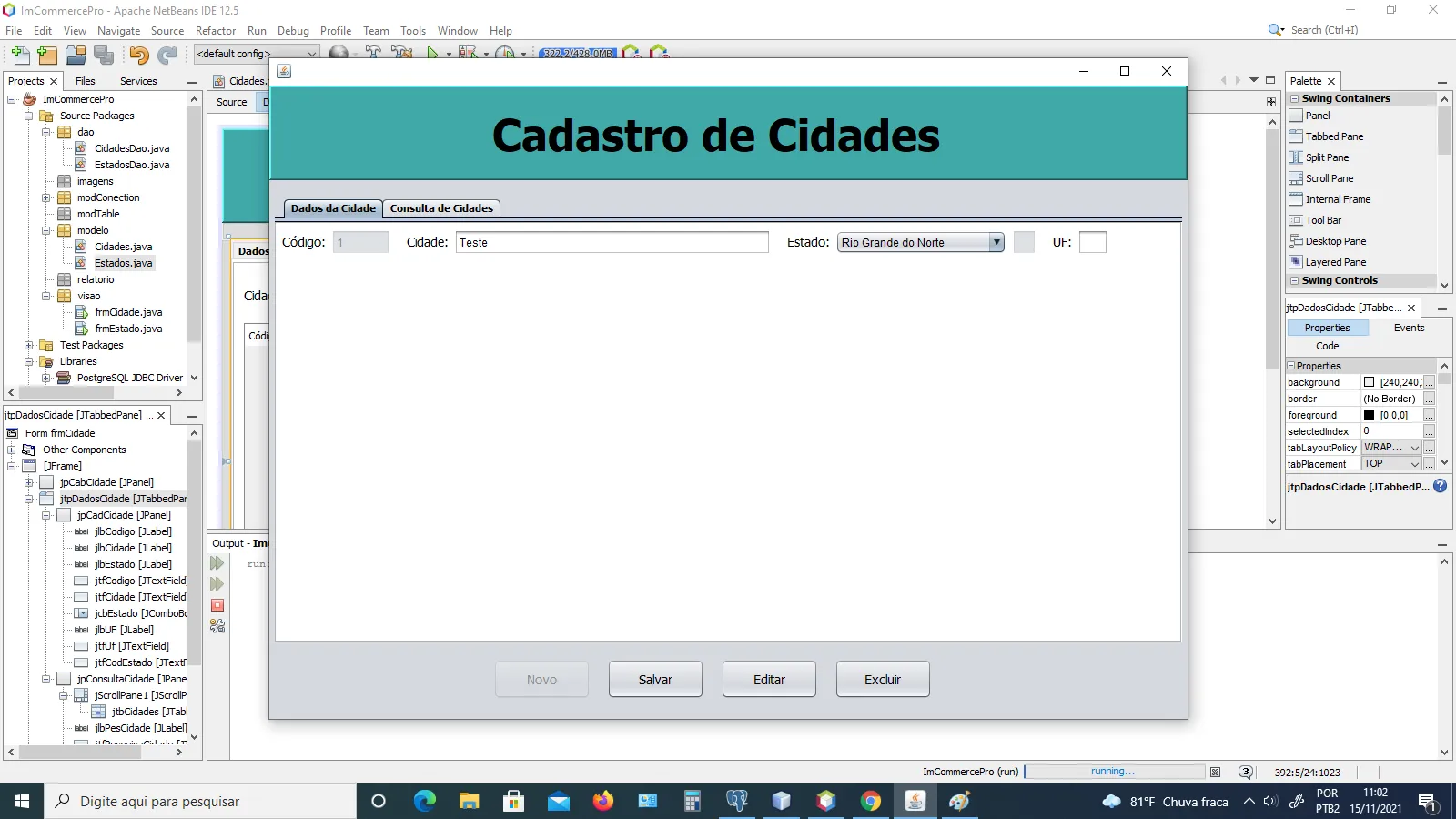Click the Undo arrow icon
This screenshot has width=1456, height=819.
tap(138, 55)
